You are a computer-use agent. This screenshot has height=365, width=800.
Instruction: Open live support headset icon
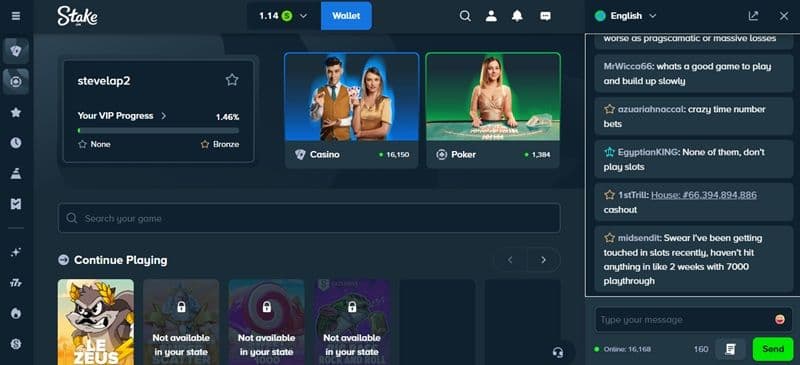558,352
